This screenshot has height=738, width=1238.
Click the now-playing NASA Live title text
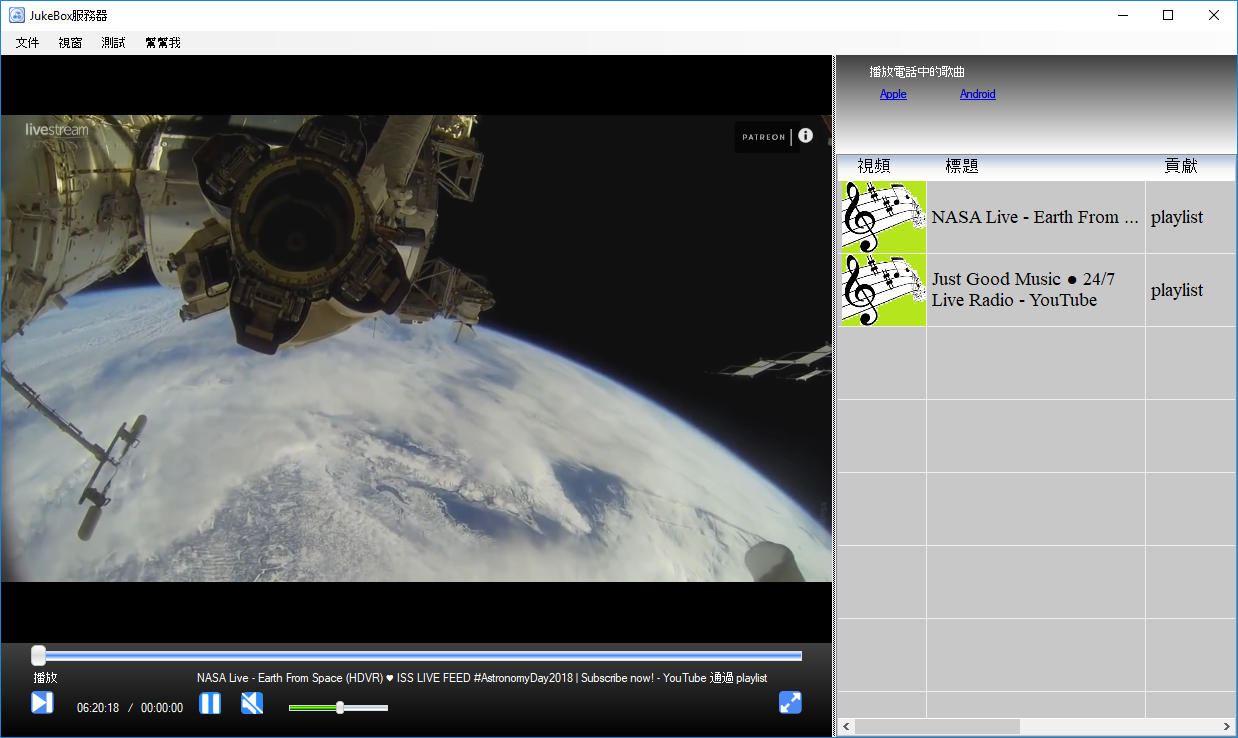[x=482, y=678]
